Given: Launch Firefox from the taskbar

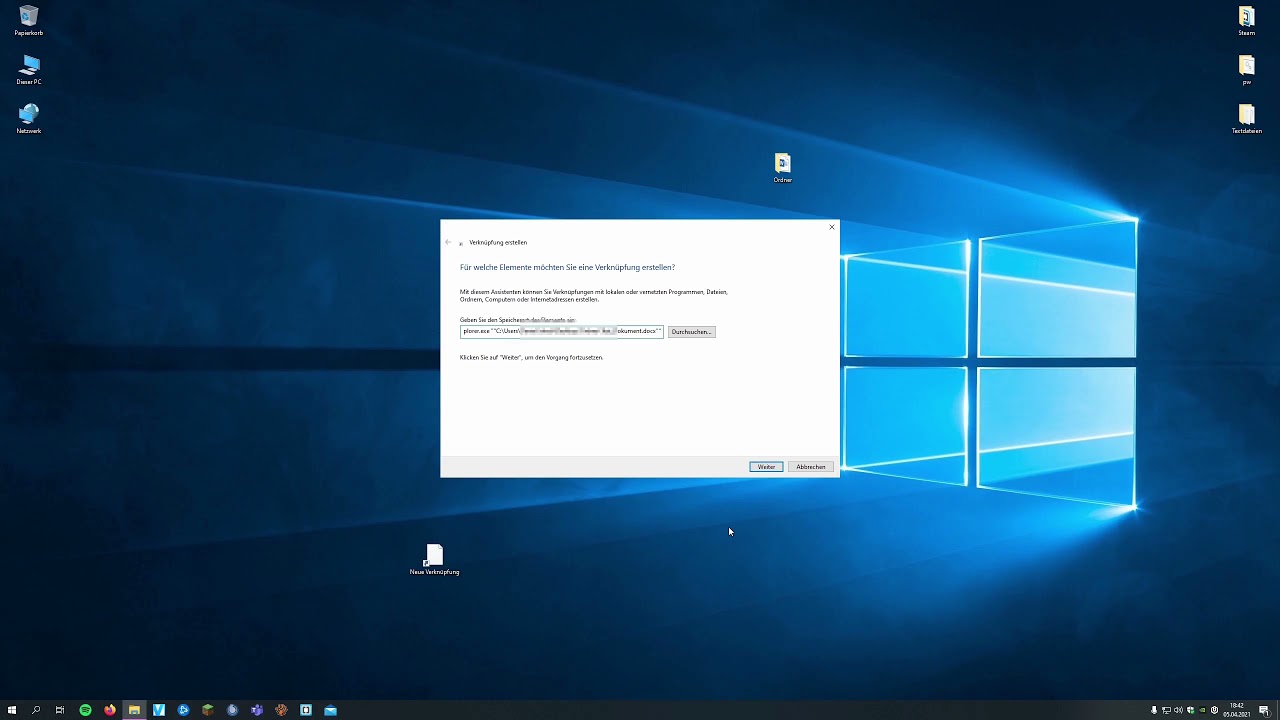Looking at the screenshot, I should click(110, 710).
